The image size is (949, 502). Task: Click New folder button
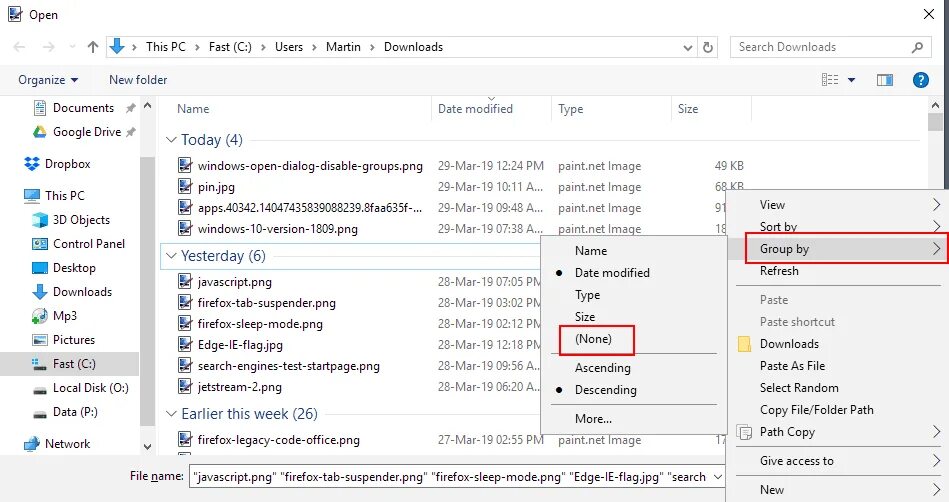pos(138,80)
